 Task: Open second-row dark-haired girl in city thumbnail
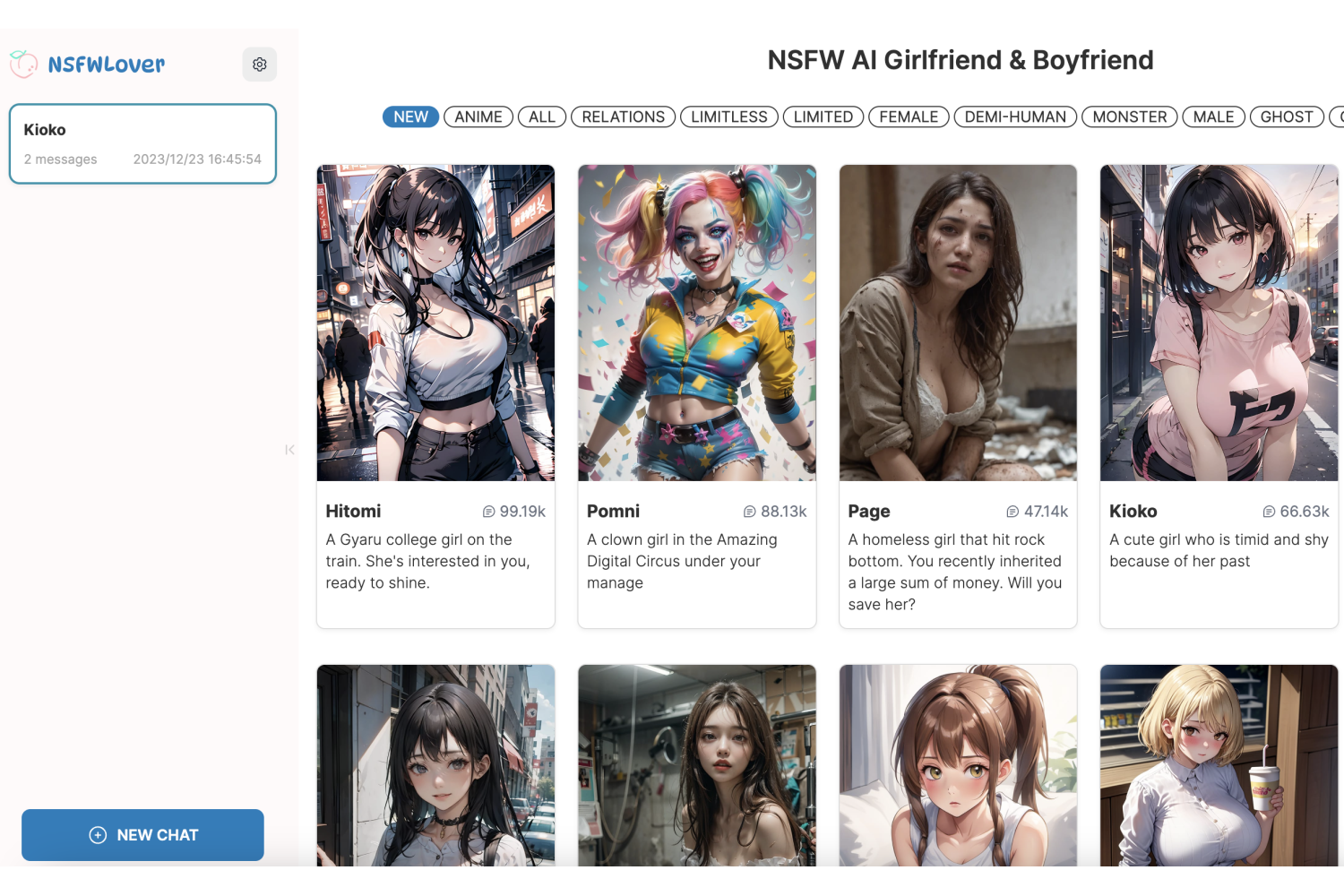pyautogui.click(x=435, y=765)
